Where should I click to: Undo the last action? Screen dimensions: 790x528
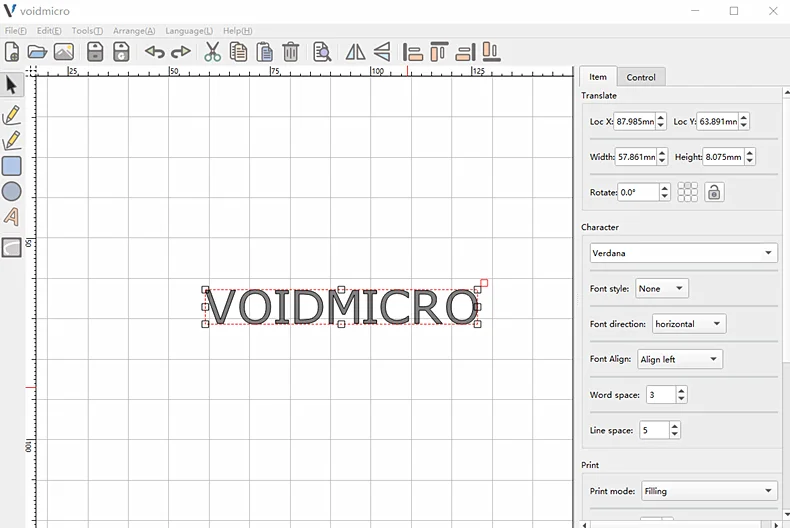(x=155, y=52)
